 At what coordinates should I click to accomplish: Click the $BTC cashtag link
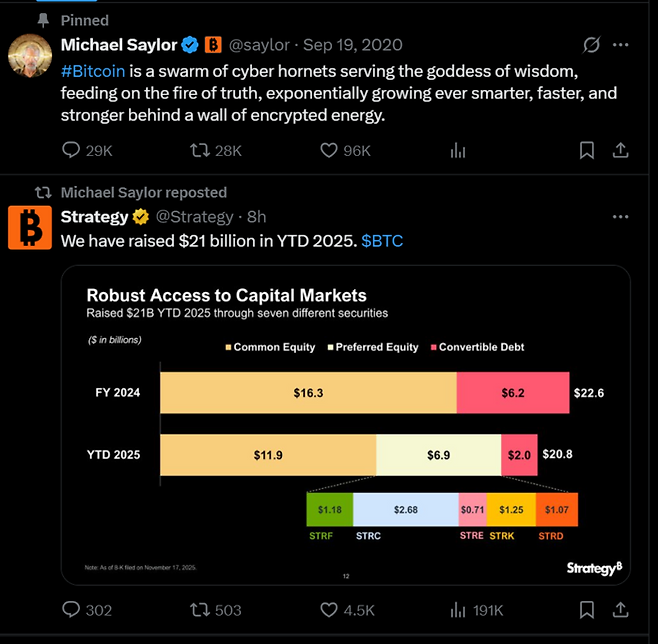click(382, 241)
